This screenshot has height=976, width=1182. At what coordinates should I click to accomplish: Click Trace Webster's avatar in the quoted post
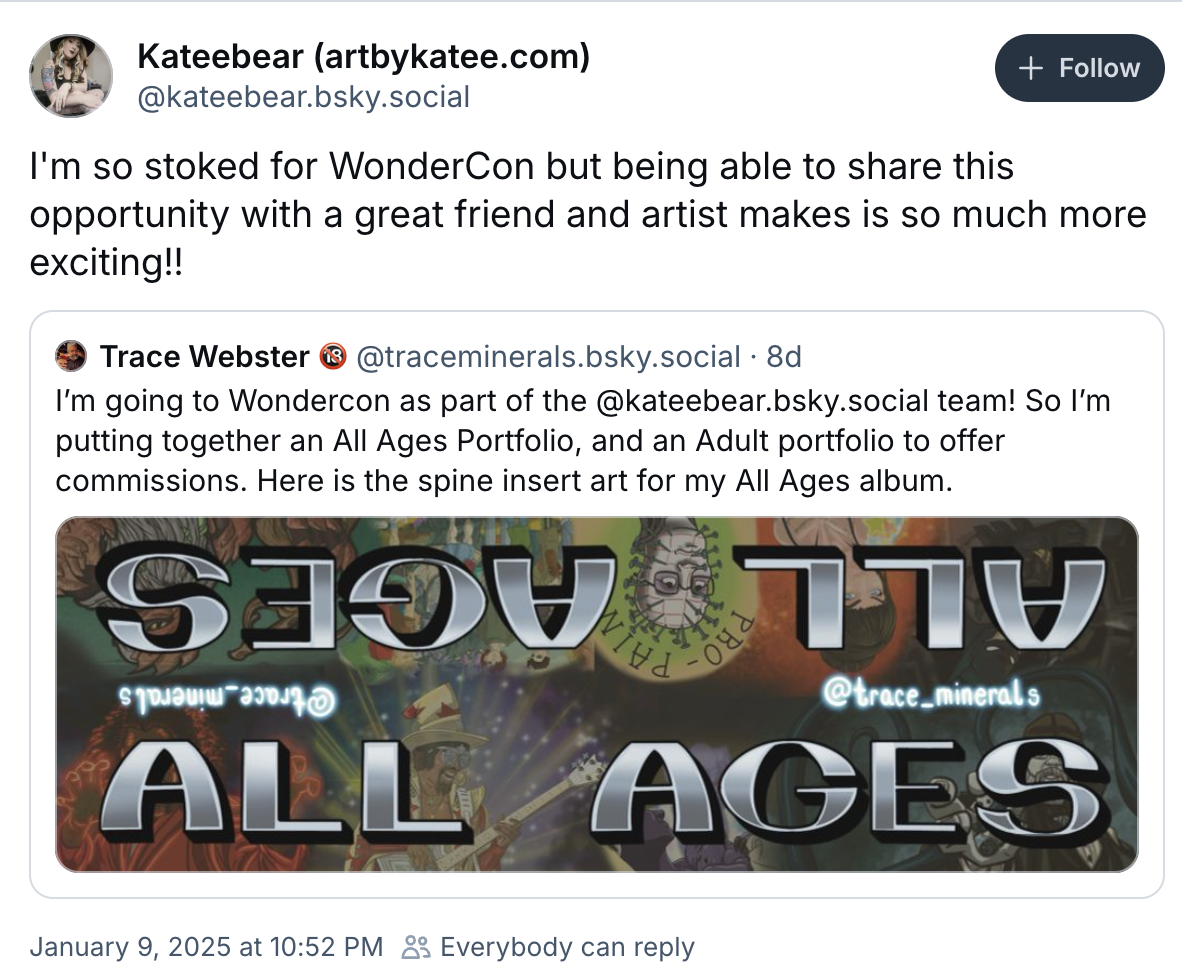click(70, 356)
